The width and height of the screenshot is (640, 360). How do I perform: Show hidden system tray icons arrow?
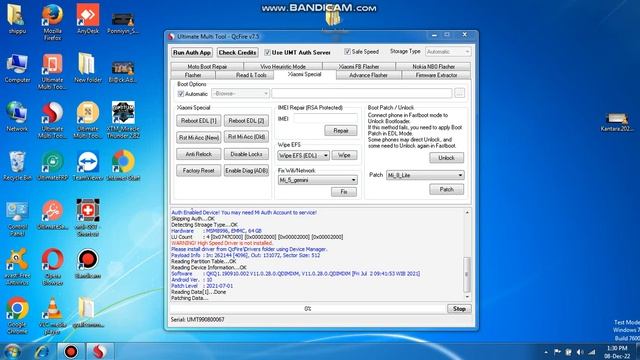click(x=546, y=352)
